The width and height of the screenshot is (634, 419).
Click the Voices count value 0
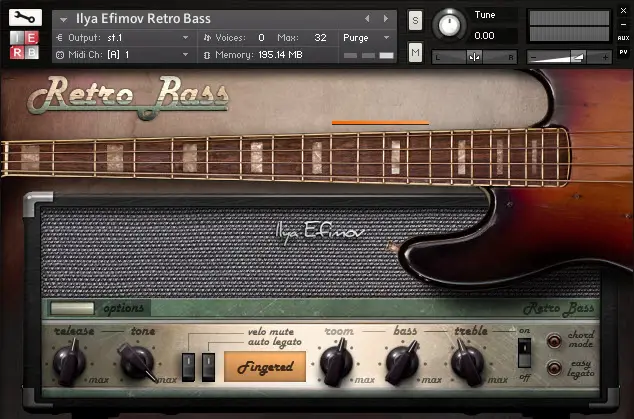(261, 38)
